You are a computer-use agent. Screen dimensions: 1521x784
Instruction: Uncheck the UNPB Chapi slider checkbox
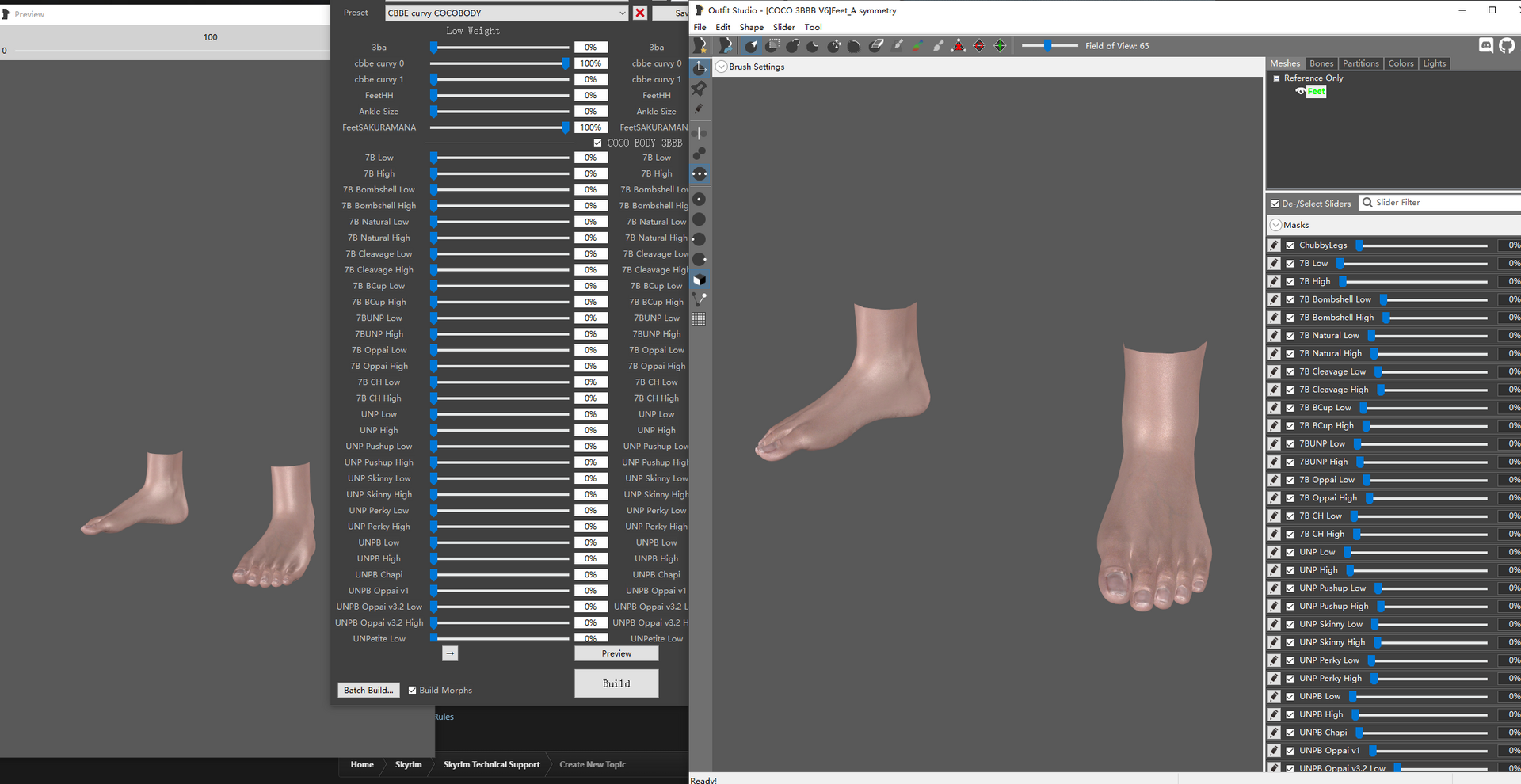click(1290, 733)
